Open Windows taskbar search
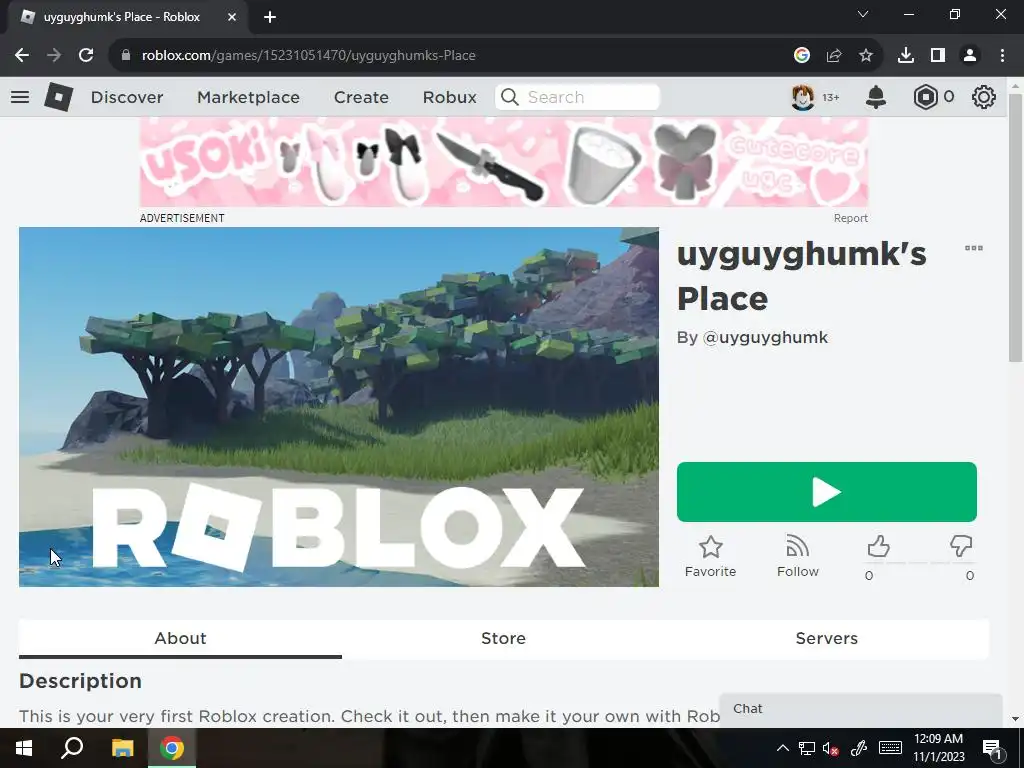The height and width of the screenshot is (768, 1024). coord(72,748)
